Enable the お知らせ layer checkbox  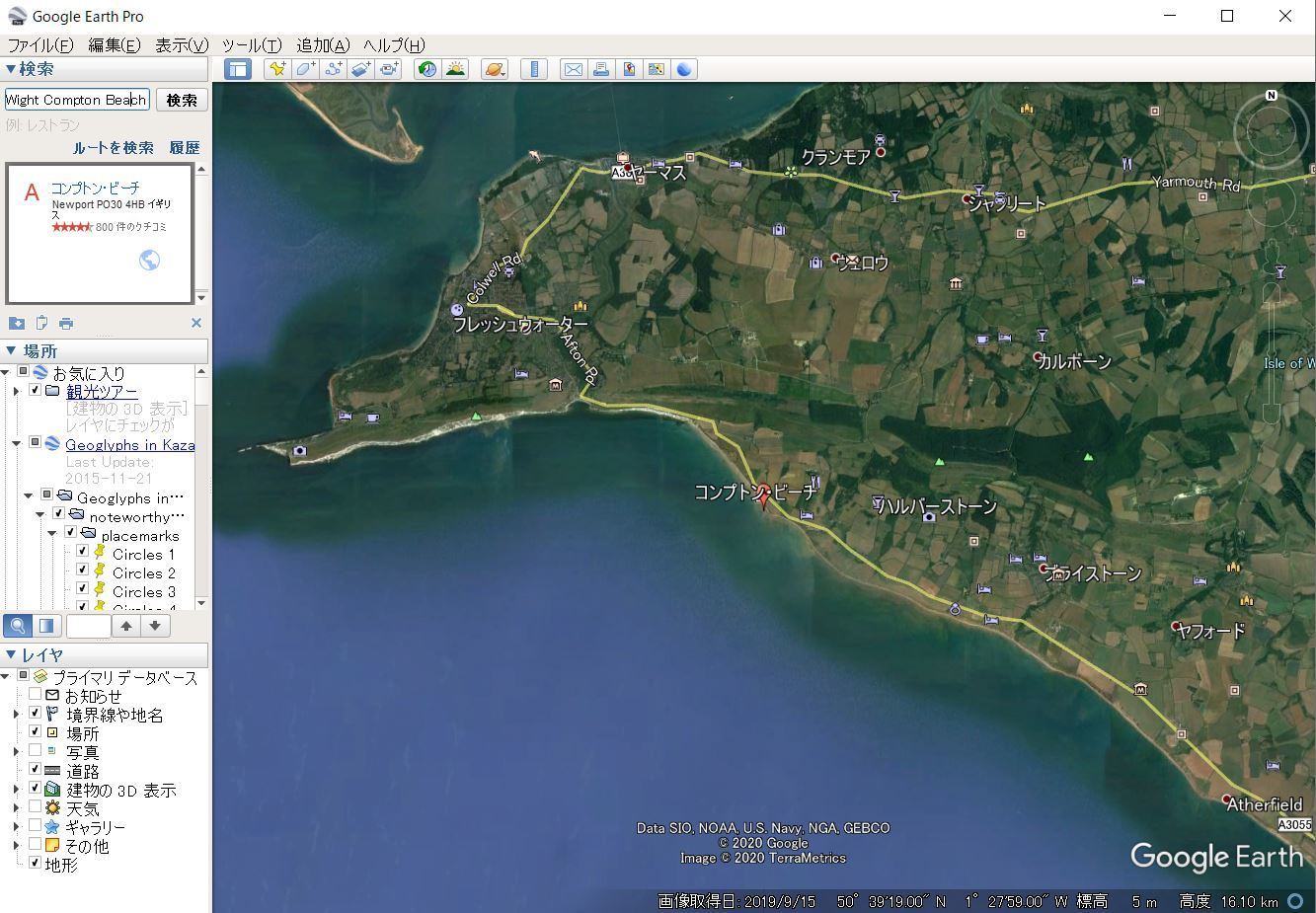click(35, 695)
